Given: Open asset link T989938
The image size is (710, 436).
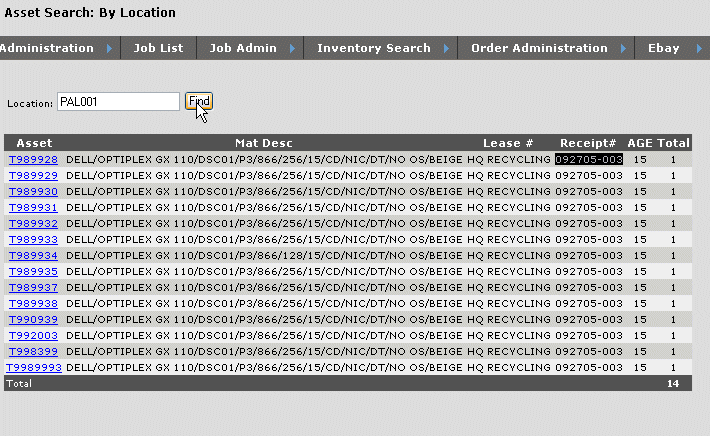Looking at the screenshot, I should tap(34, 303).
